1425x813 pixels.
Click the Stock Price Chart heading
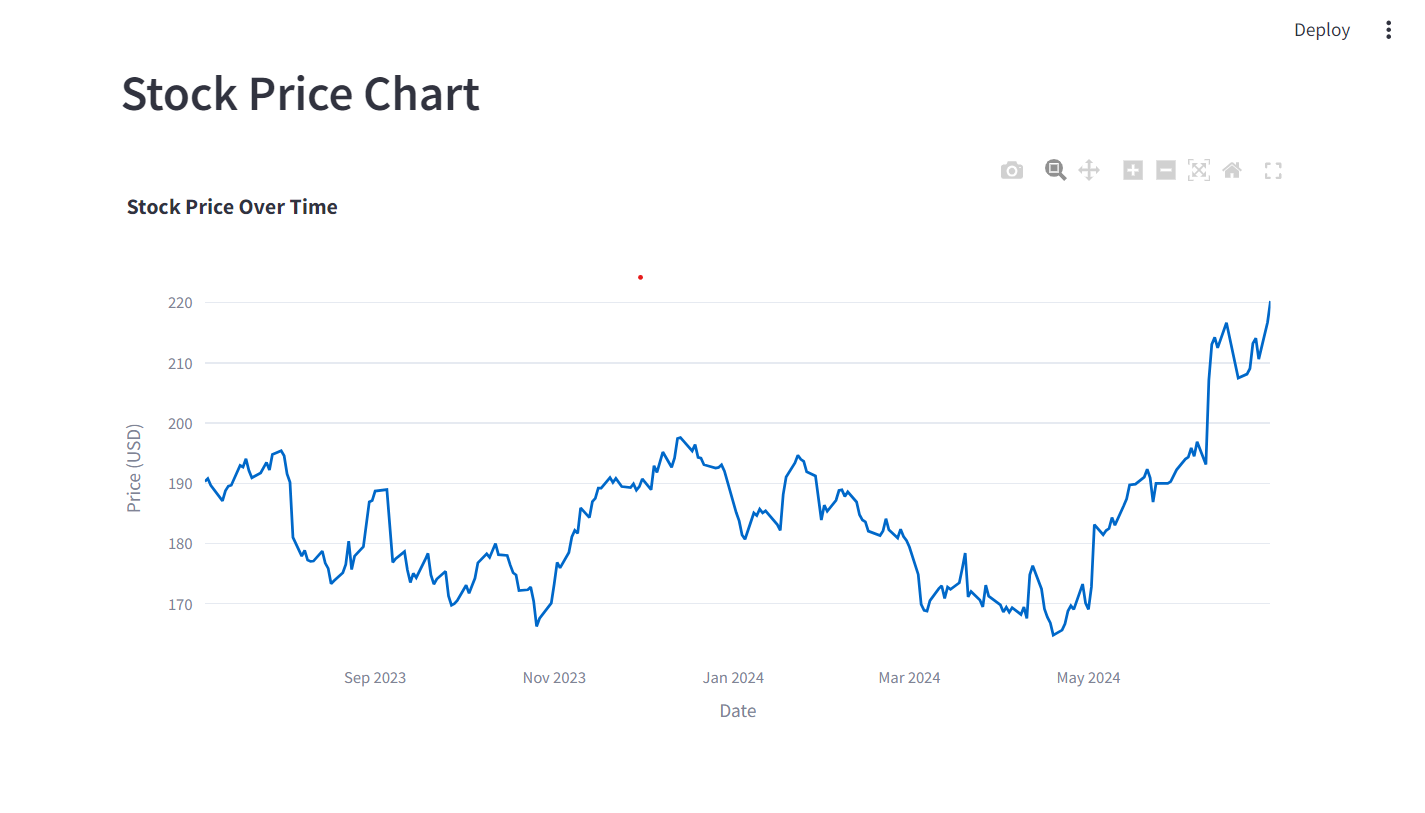click(x=300, y=93)
